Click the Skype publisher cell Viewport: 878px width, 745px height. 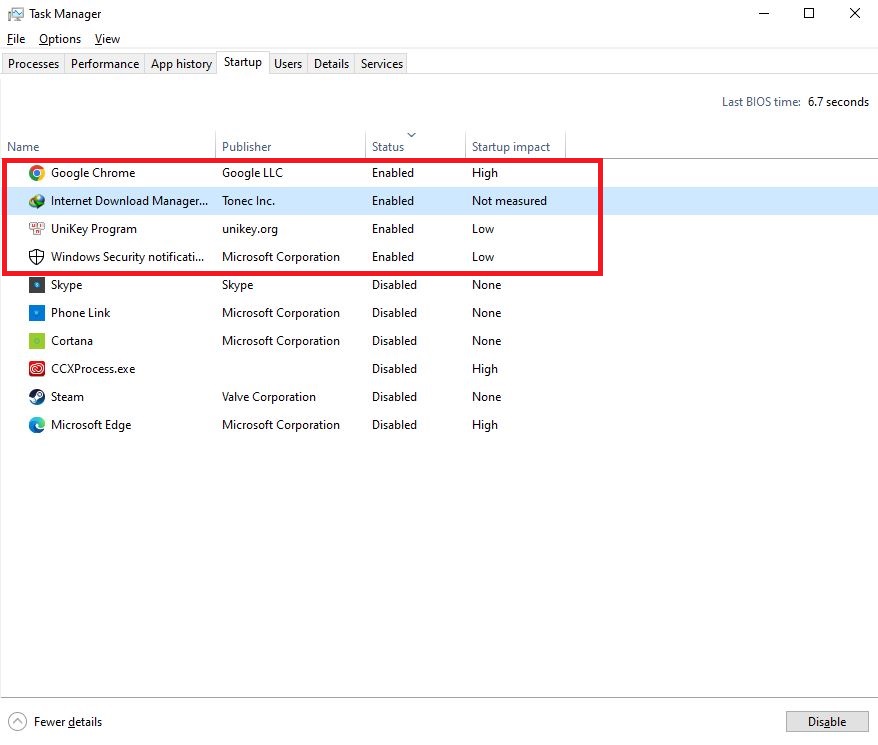237,285
